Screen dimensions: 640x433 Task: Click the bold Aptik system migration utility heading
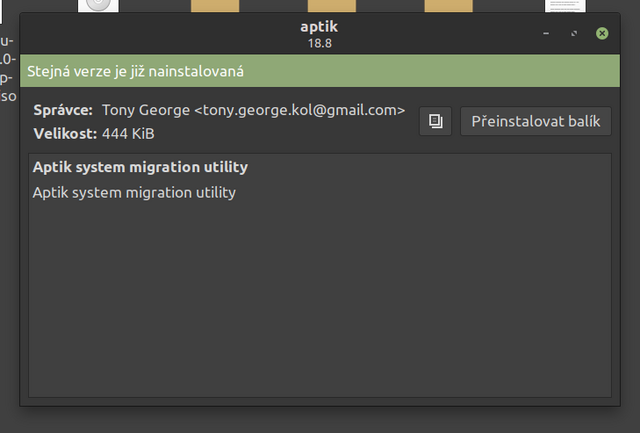click(x=140, y=167)
